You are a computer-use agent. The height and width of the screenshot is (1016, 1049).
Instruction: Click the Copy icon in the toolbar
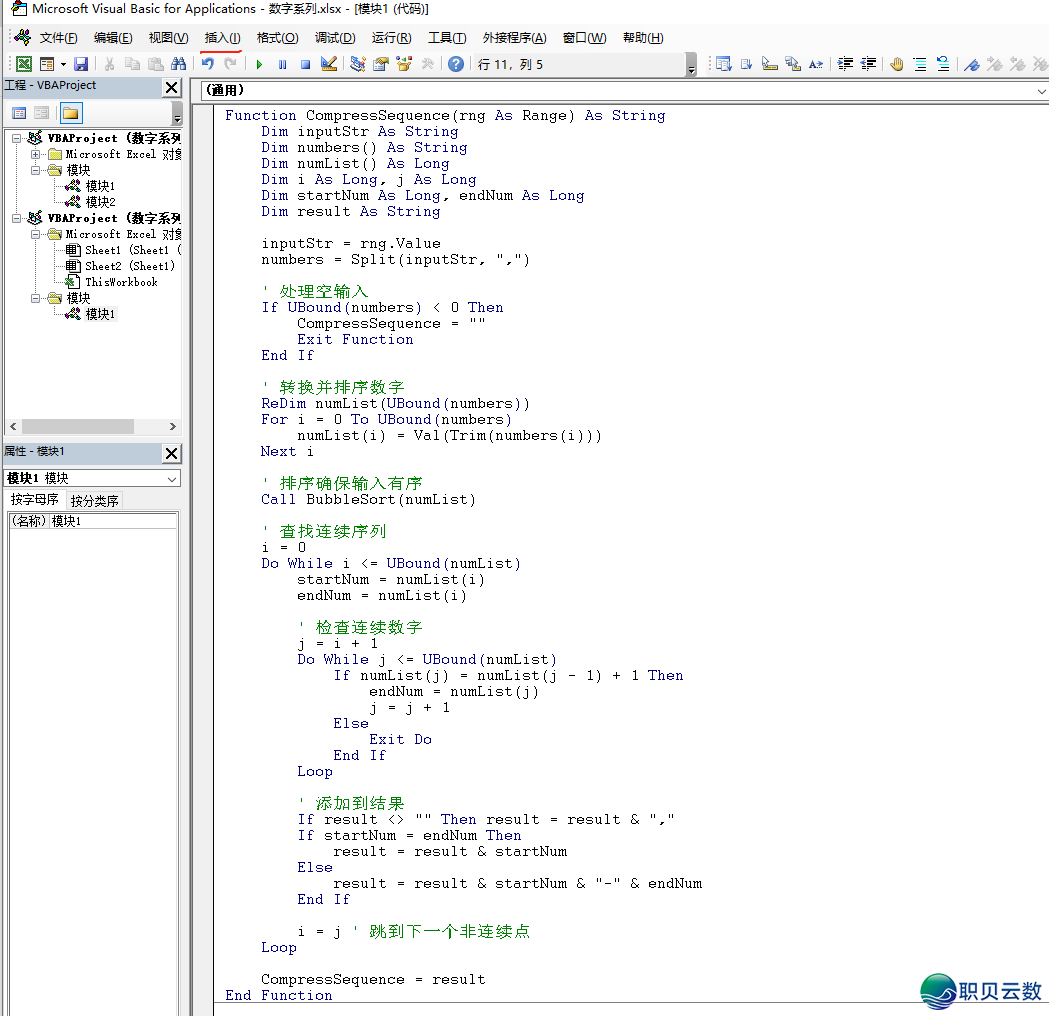pos(132,64)
